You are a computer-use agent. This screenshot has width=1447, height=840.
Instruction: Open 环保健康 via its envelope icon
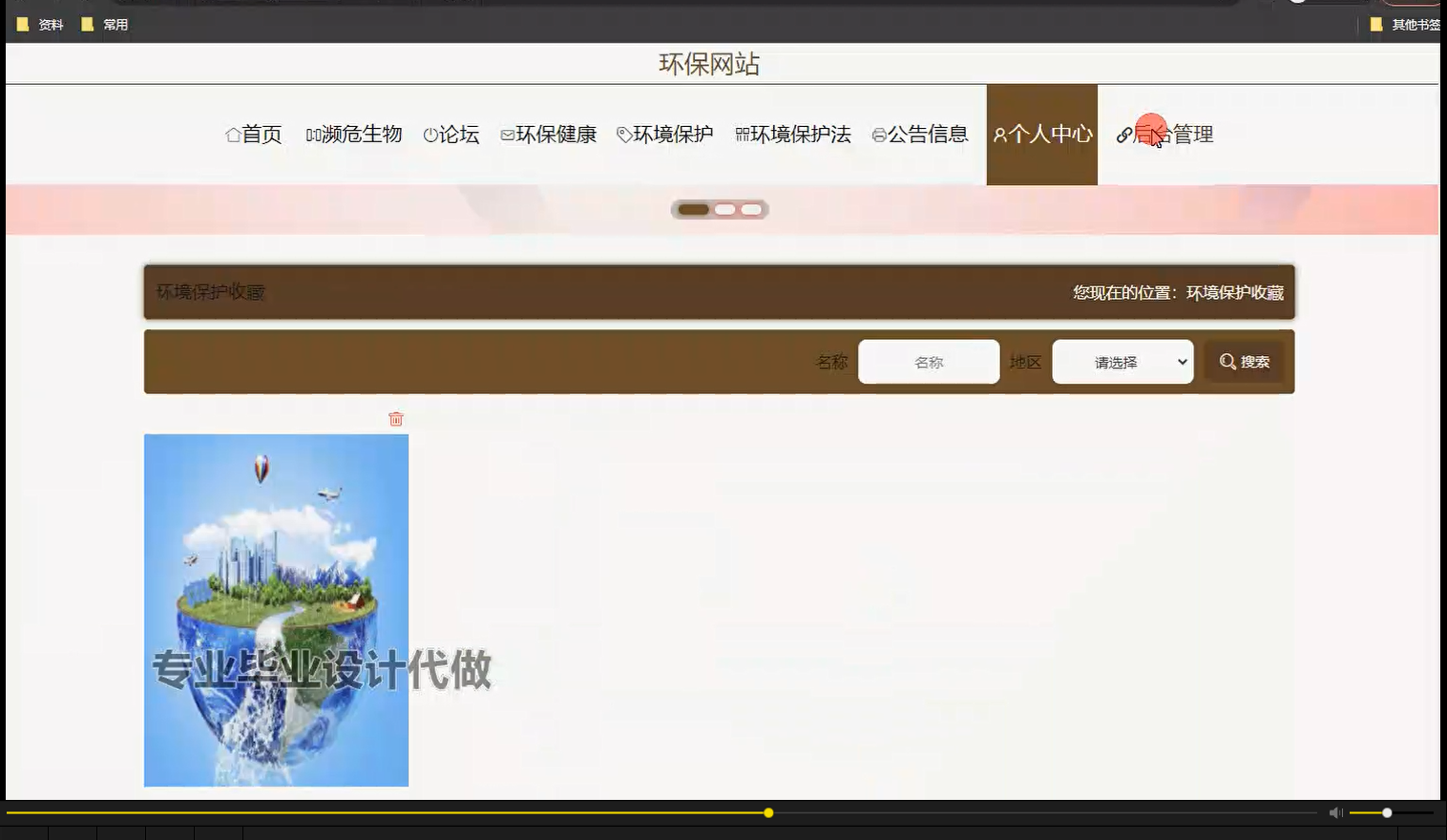click(x=507, y=135)
